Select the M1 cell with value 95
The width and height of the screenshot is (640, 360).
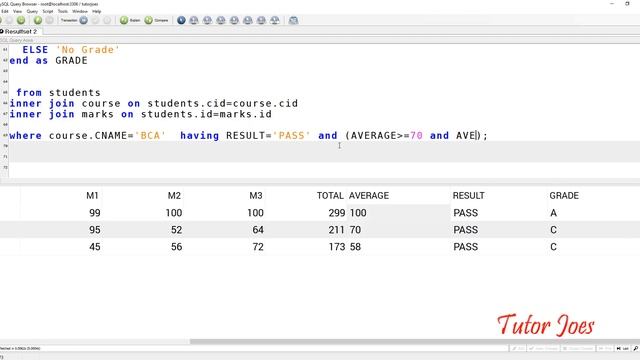click(95, 230)
